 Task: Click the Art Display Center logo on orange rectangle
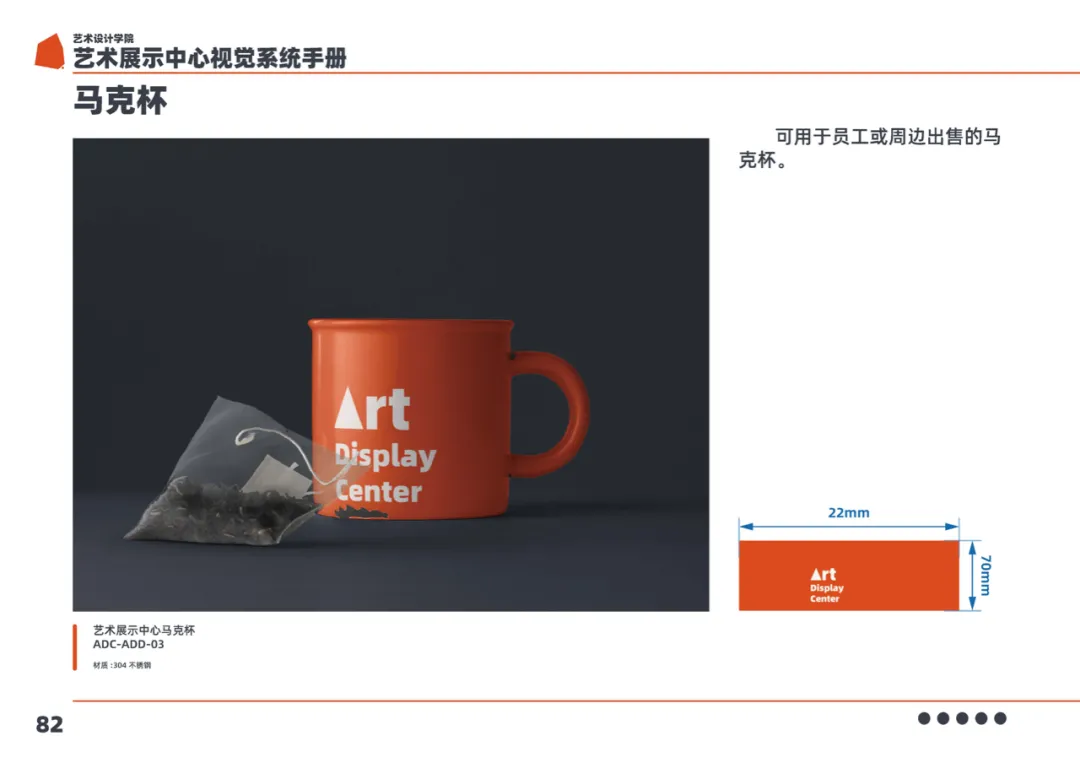coord(827,585)
